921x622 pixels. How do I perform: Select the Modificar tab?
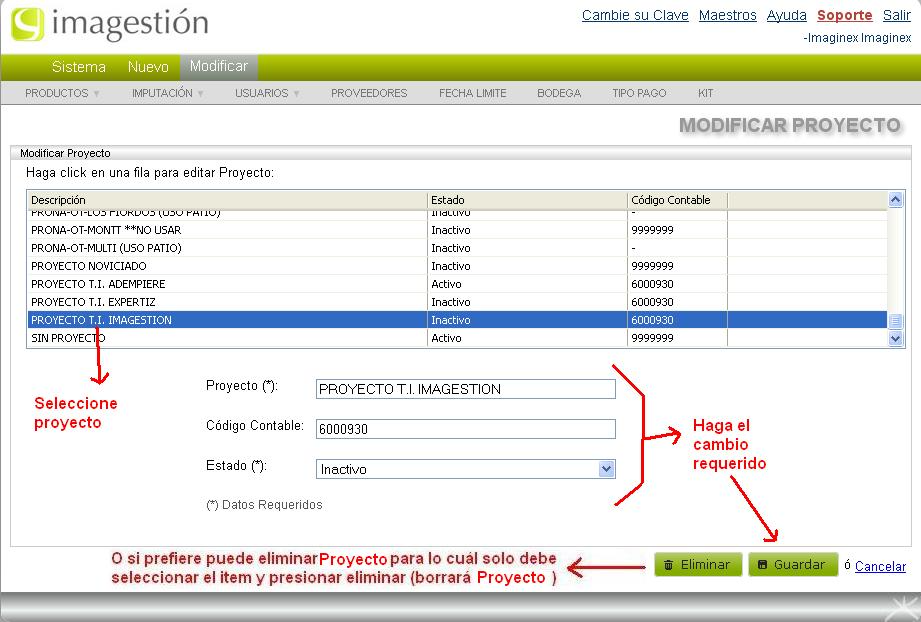click(219, 66)
